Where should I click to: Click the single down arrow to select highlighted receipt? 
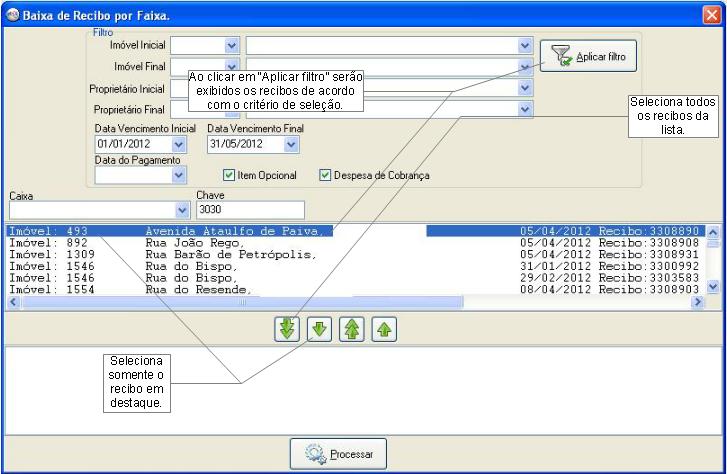[x=320, y=329]
